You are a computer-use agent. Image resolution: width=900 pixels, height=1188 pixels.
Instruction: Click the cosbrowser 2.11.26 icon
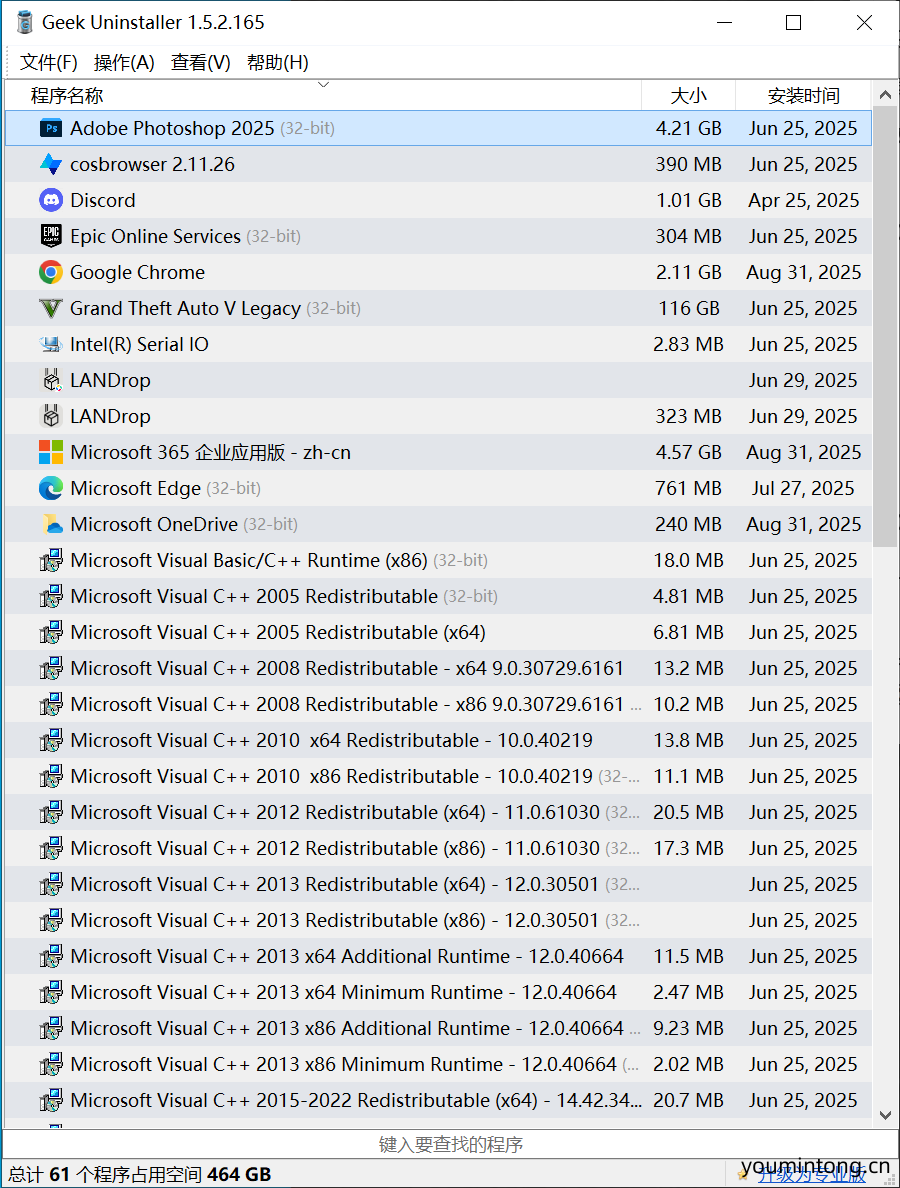click(51, 164)
